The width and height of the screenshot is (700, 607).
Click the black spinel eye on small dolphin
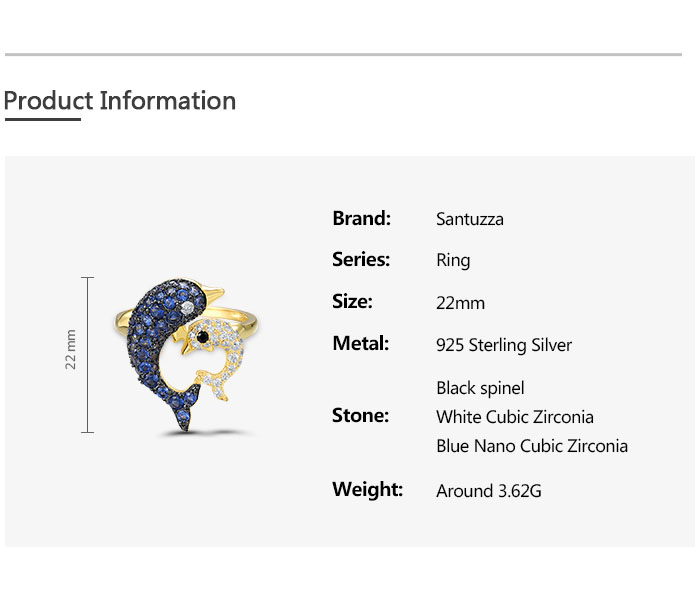tap(204, 338)
